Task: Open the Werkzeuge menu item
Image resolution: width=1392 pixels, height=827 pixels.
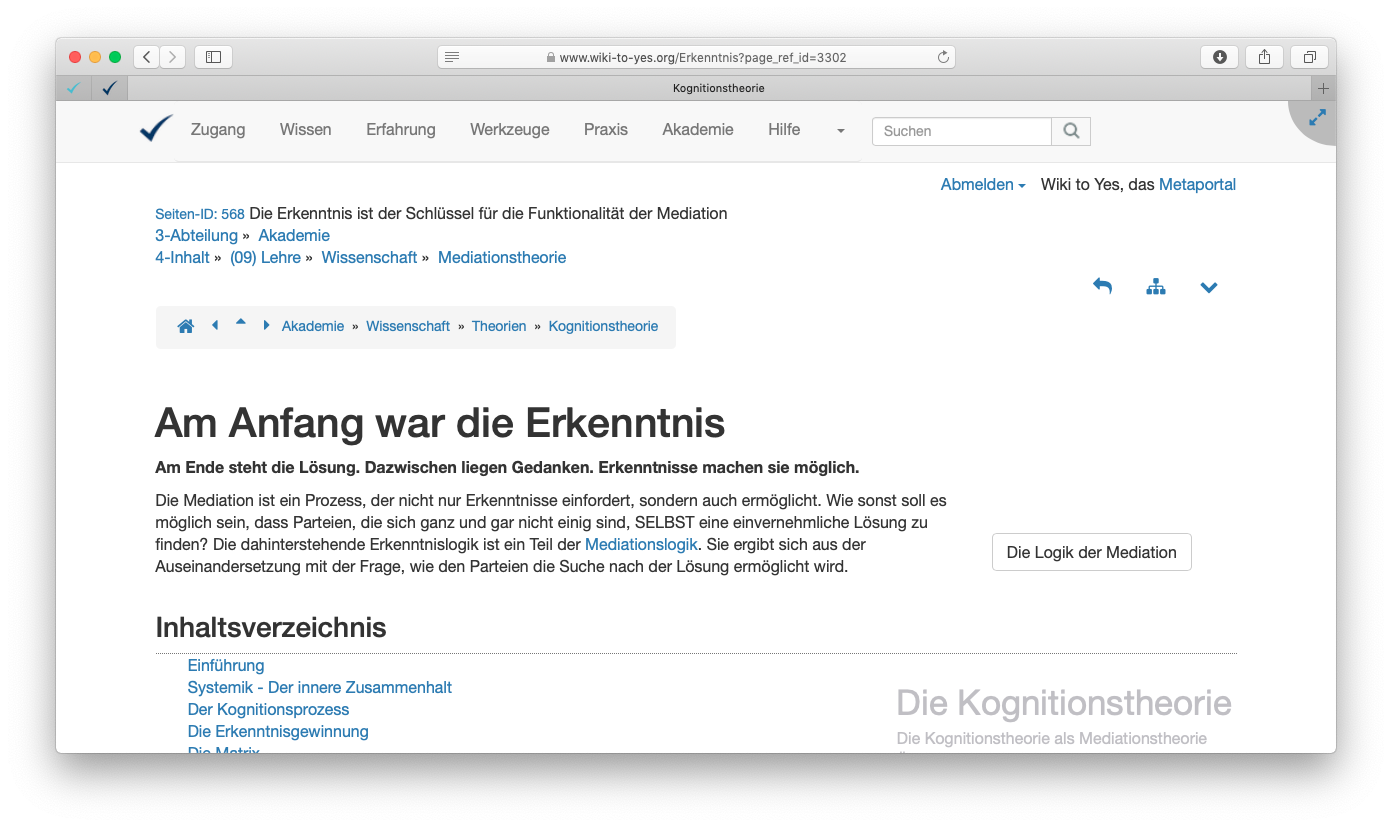Action: click(509, 130)
